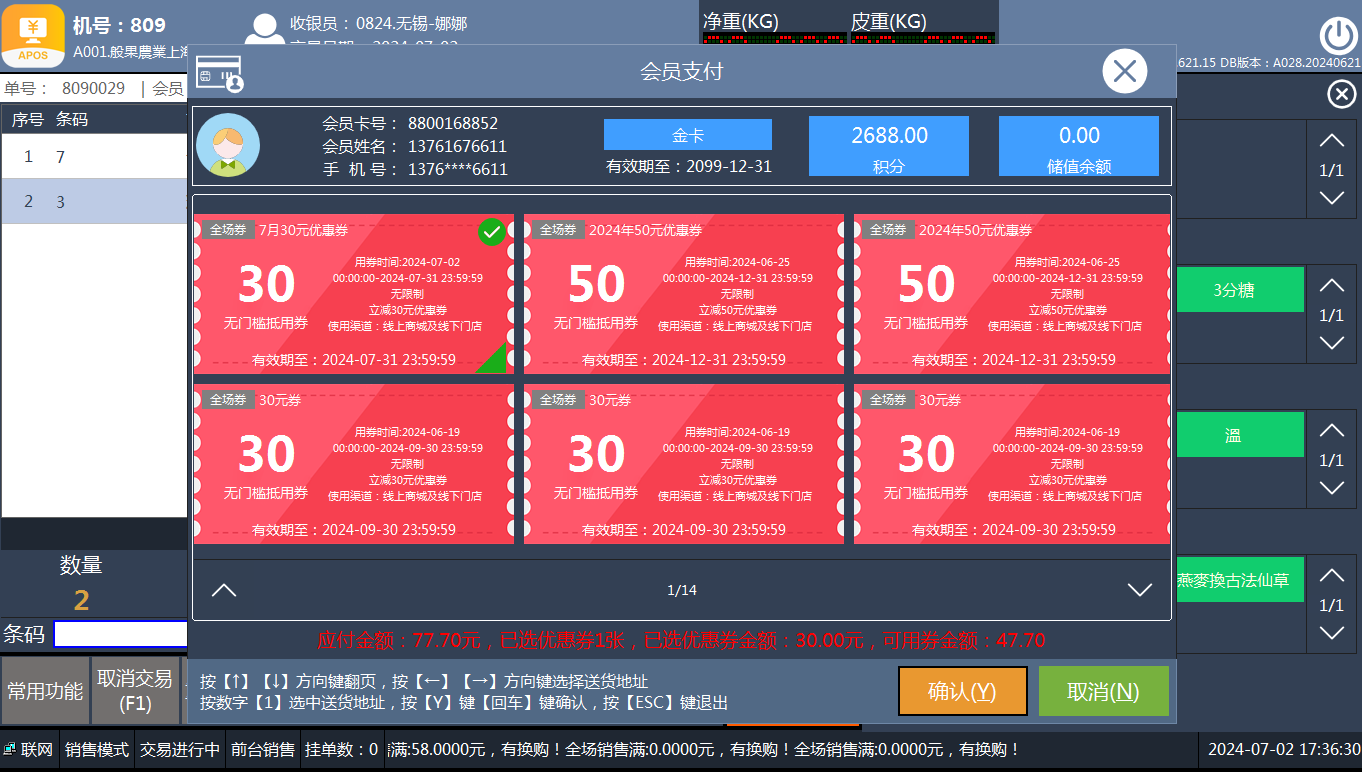Go to the next coupon page
This screenshot has width=1362, height=772.
click(1140, 590)
